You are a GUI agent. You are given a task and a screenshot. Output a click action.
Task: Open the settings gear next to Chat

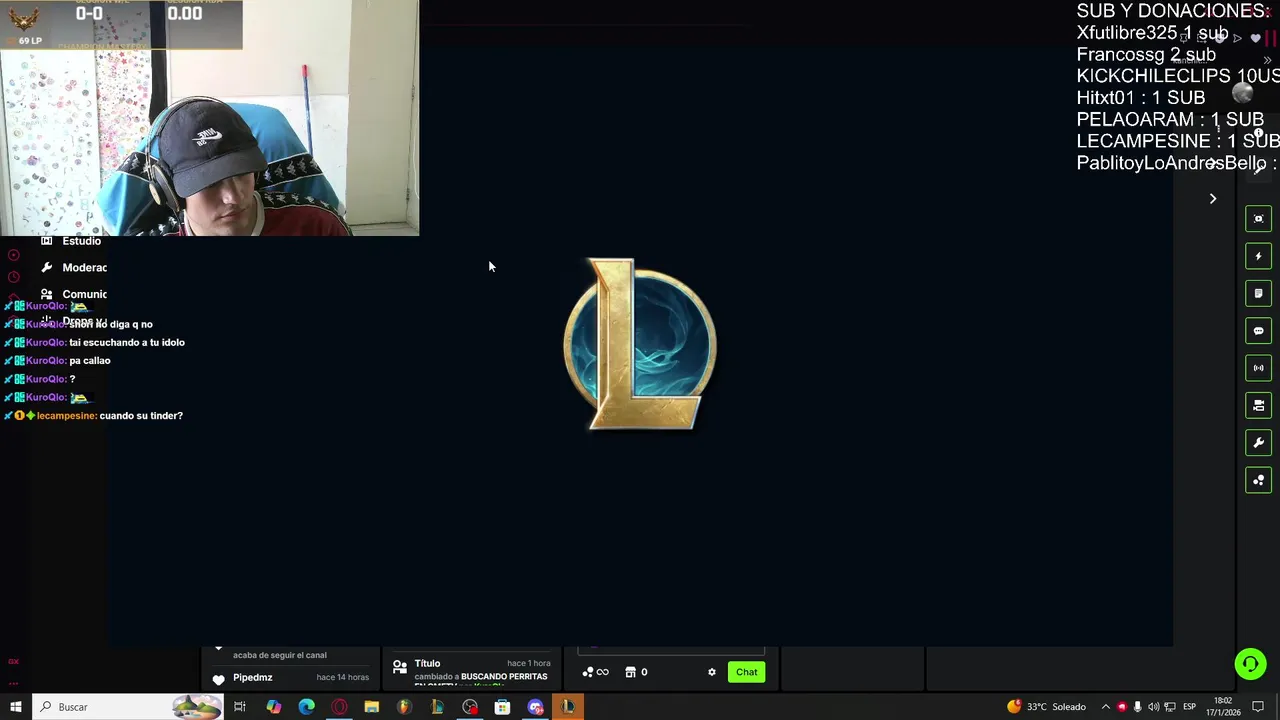pyautogui.click(x=712, y=672)
